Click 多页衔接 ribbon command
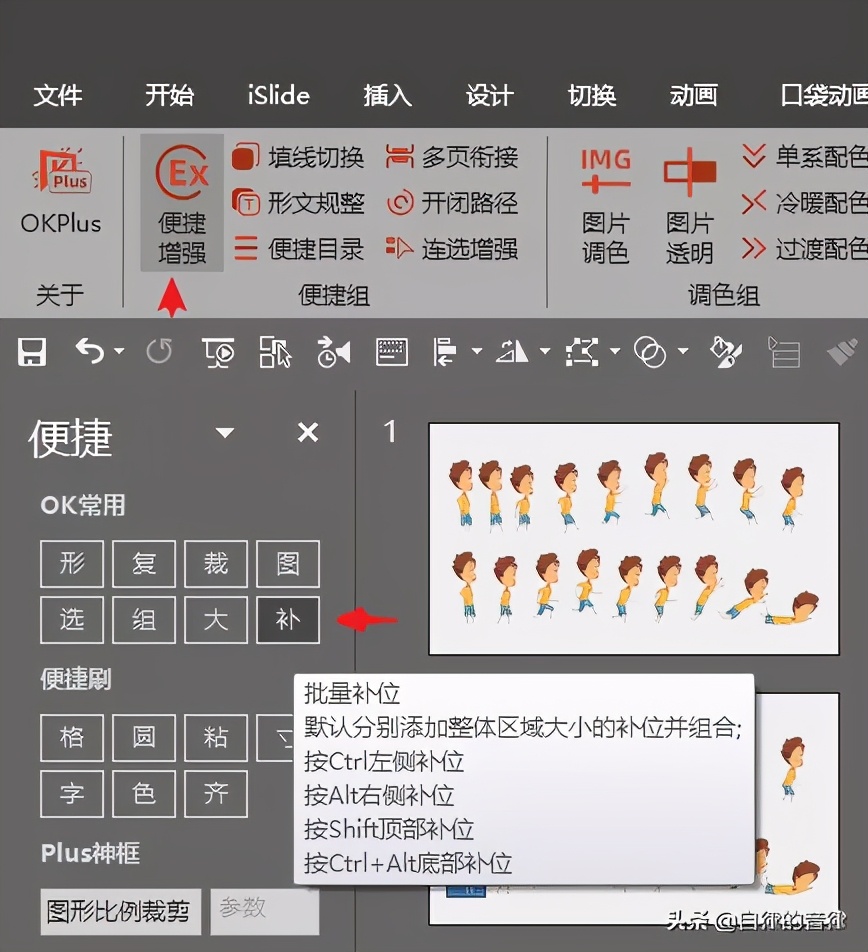The image size is (868, 952). (x=452, y=157)
